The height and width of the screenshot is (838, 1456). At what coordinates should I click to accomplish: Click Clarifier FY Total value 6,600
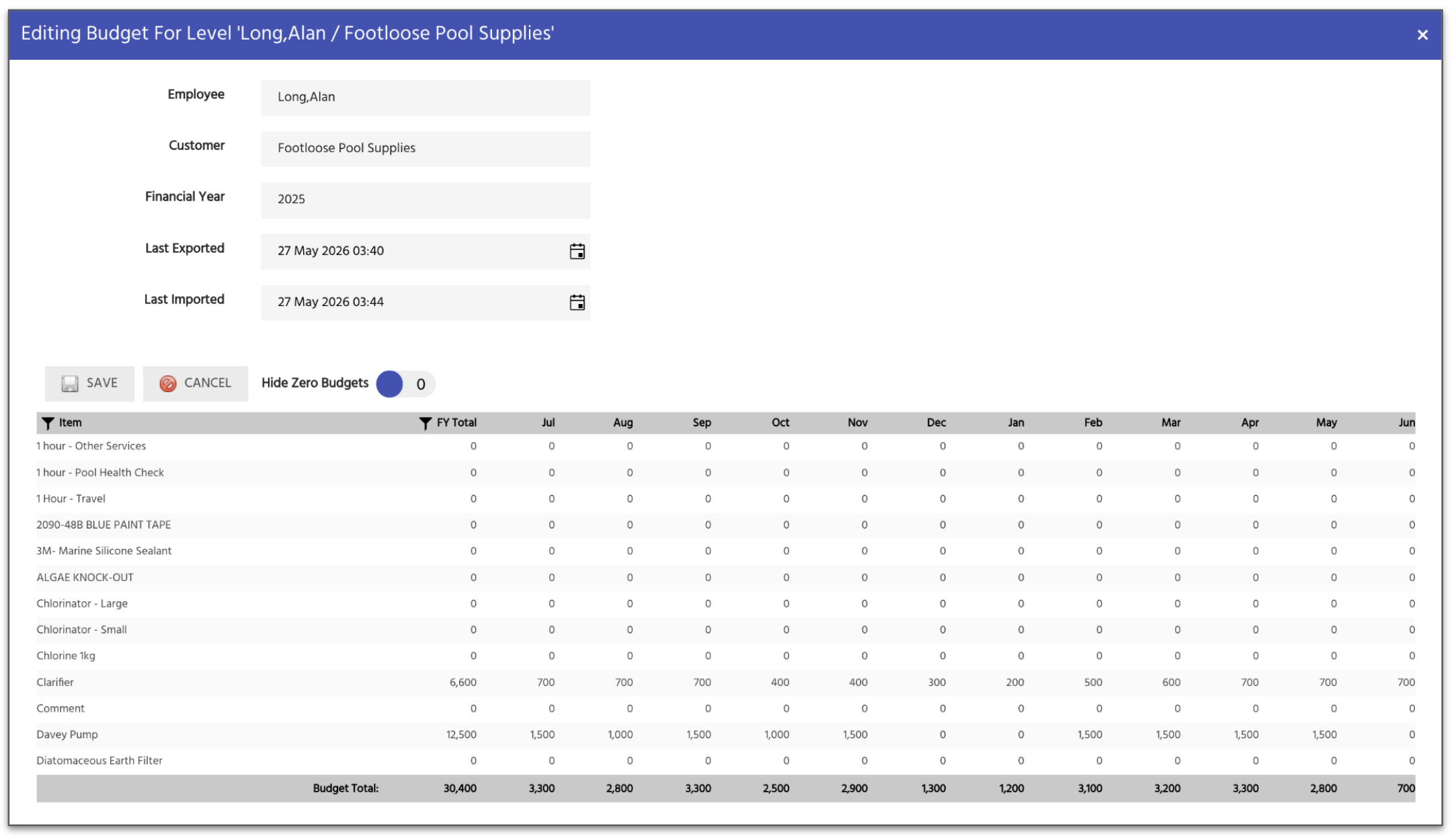coord(463,683)
